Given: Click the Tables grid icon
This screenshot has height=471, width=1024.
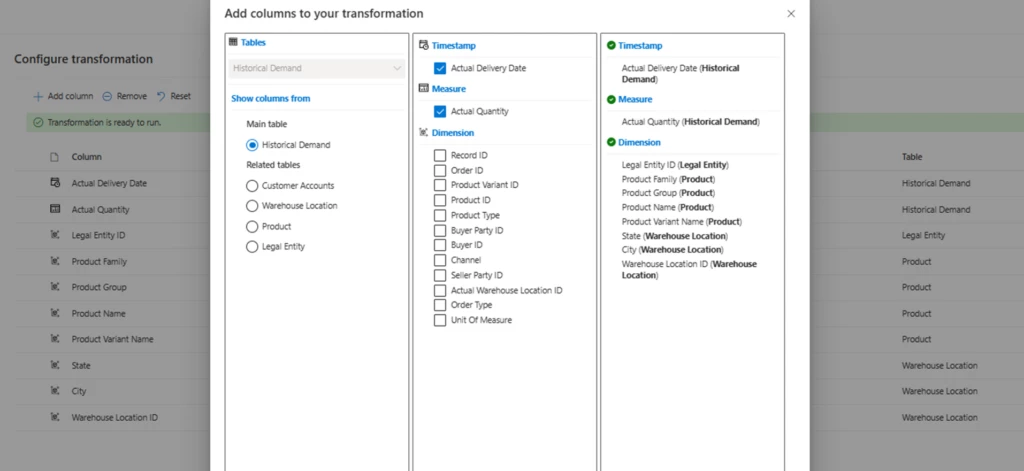Looking at the screenshot, I should click(233, 42).
